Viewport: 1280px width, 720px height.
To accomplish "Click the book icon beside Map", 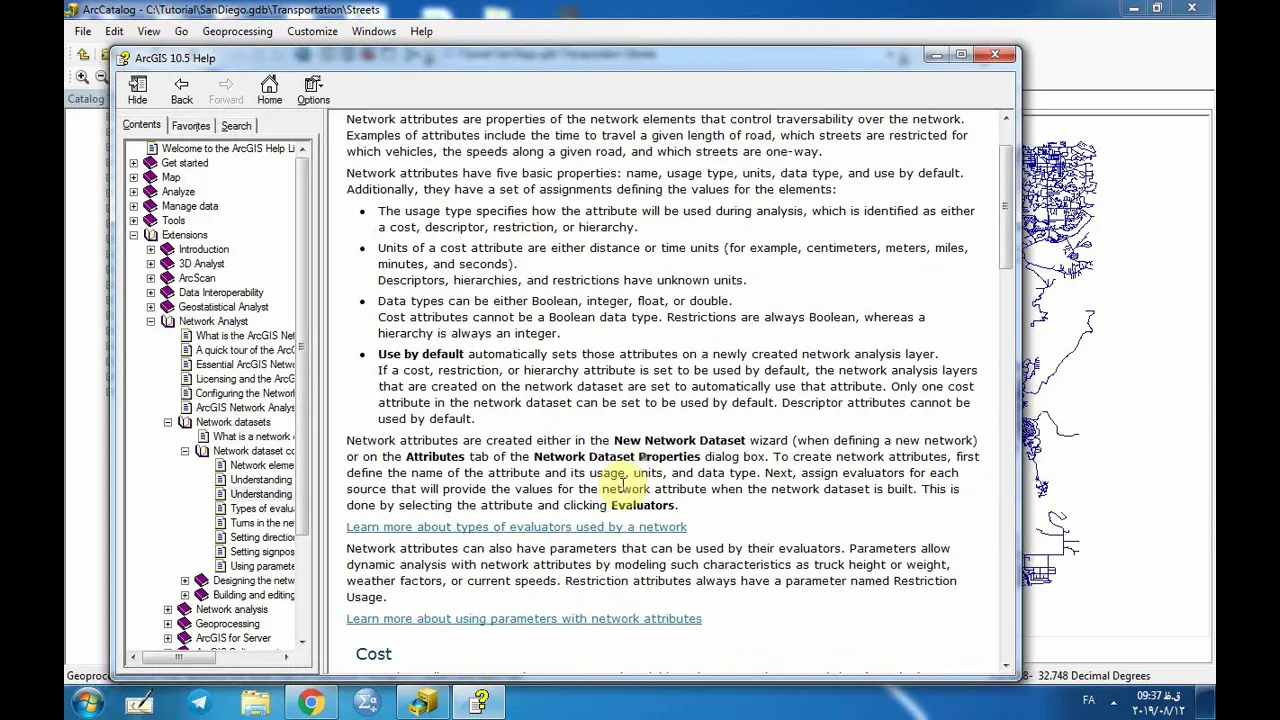I will (150, 177).
